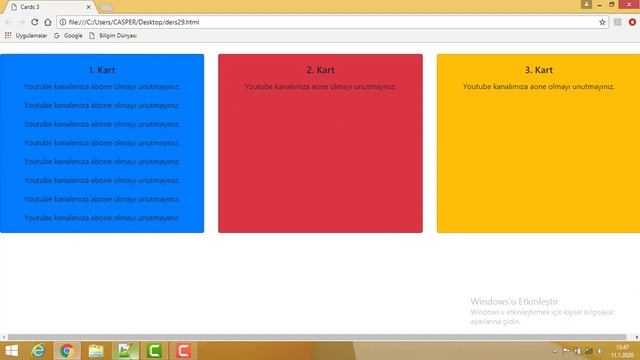Open the Bilişim Dünyası bookmark
640x360 pixels.
tap(113, 36)
